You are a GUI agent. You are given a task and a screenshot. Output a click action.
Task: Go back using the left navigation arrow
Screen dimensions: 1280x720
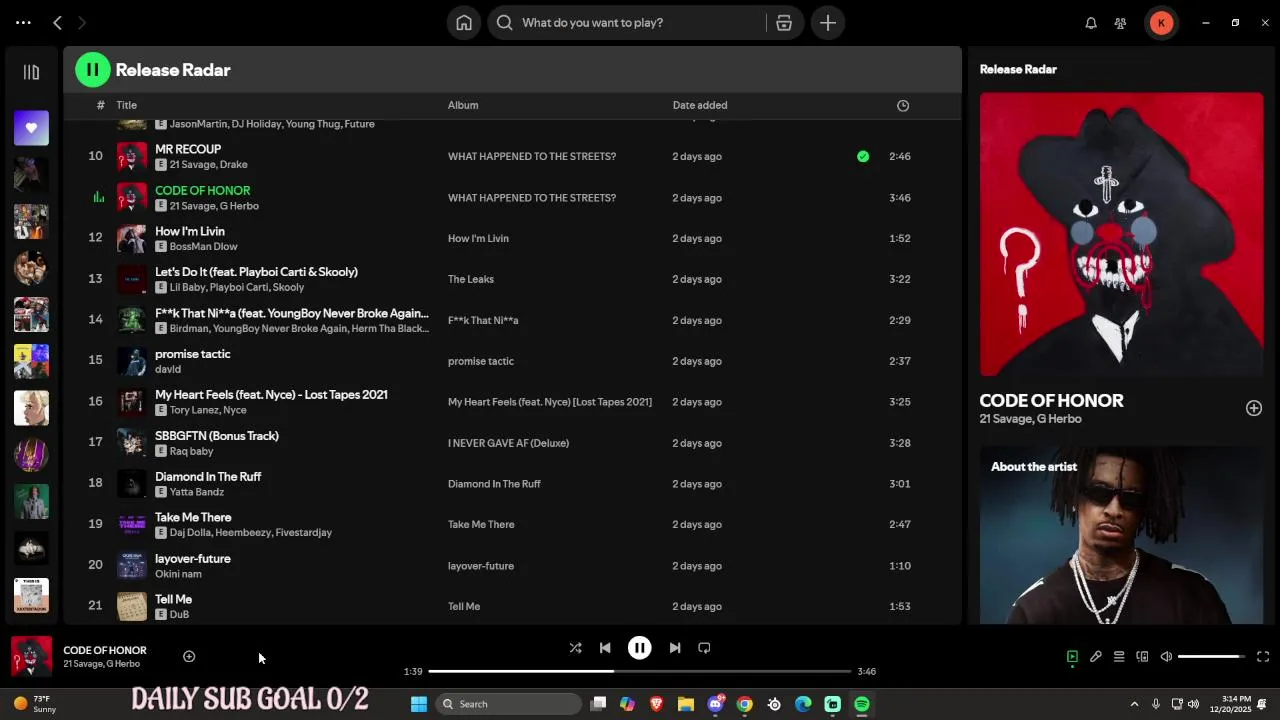[57, 22]
